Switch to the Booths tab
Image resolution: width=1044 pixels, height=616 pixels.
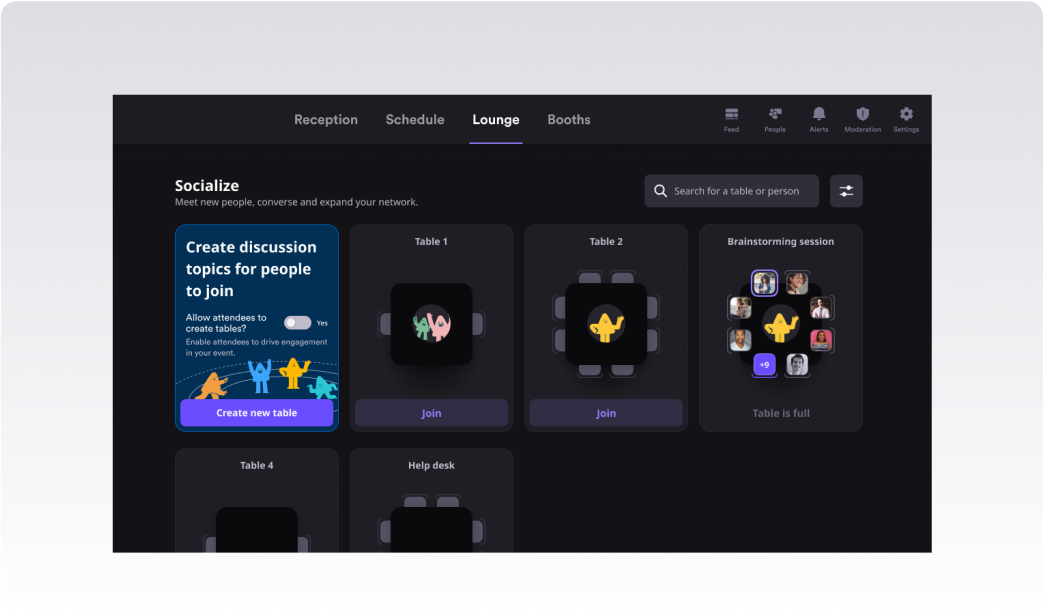coord(569,120)
